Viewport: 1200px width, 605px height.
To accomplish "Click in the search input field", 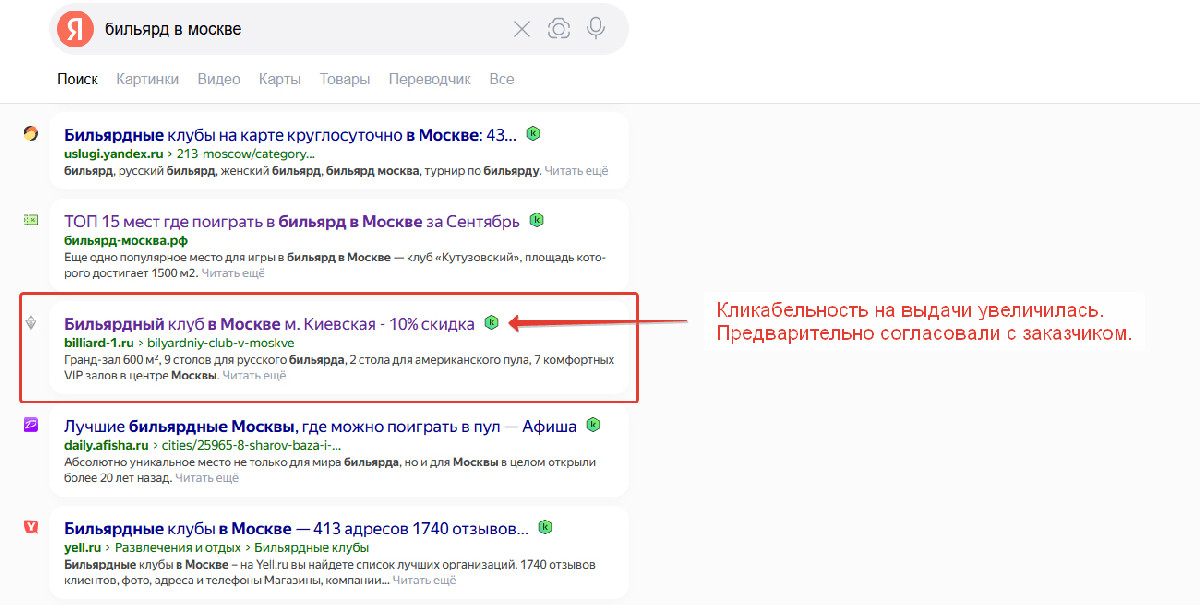I will click(300, 29).
